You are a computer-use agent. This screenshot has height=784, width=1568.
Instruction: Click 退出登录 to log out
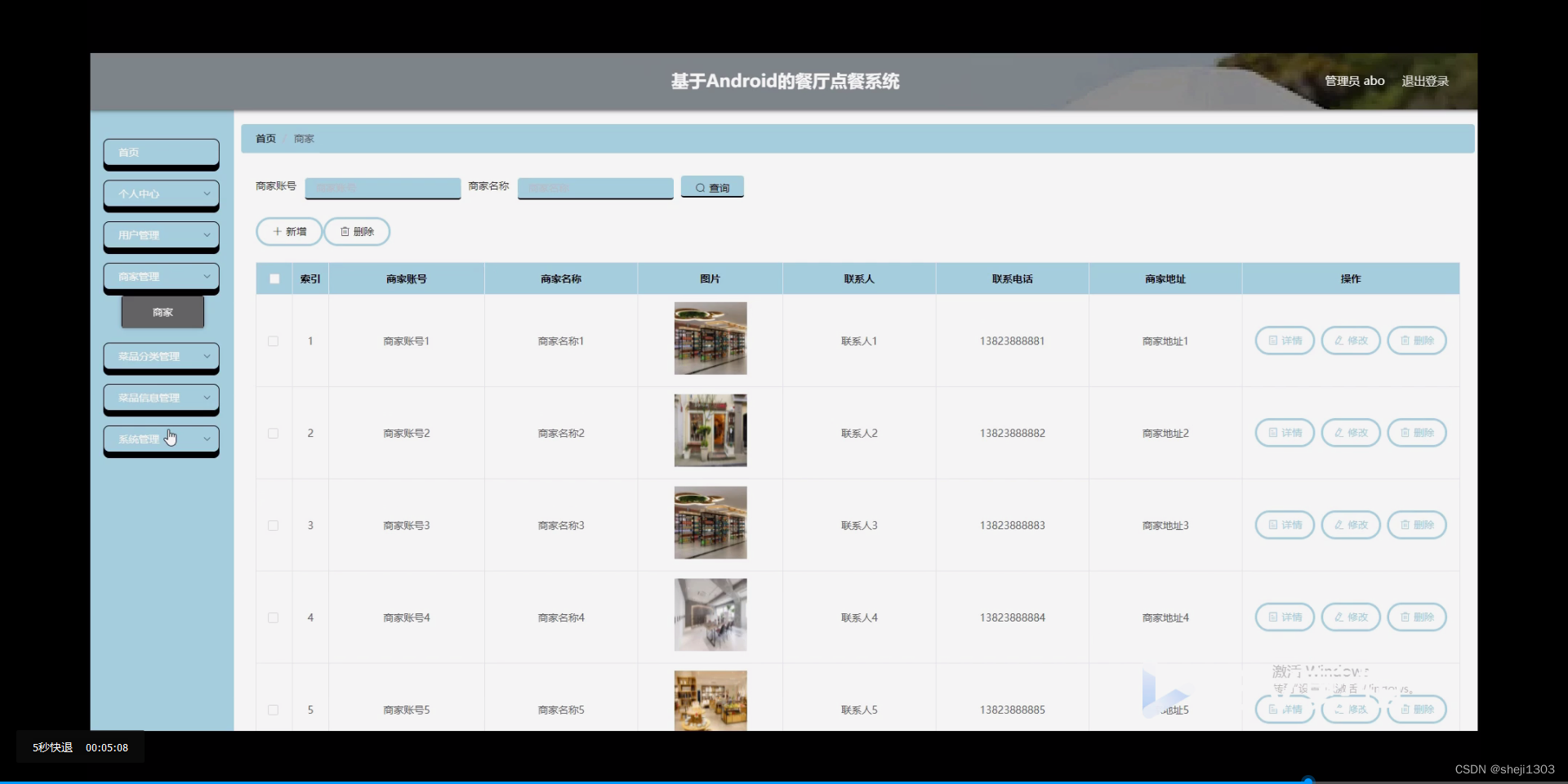point(1425,81)
